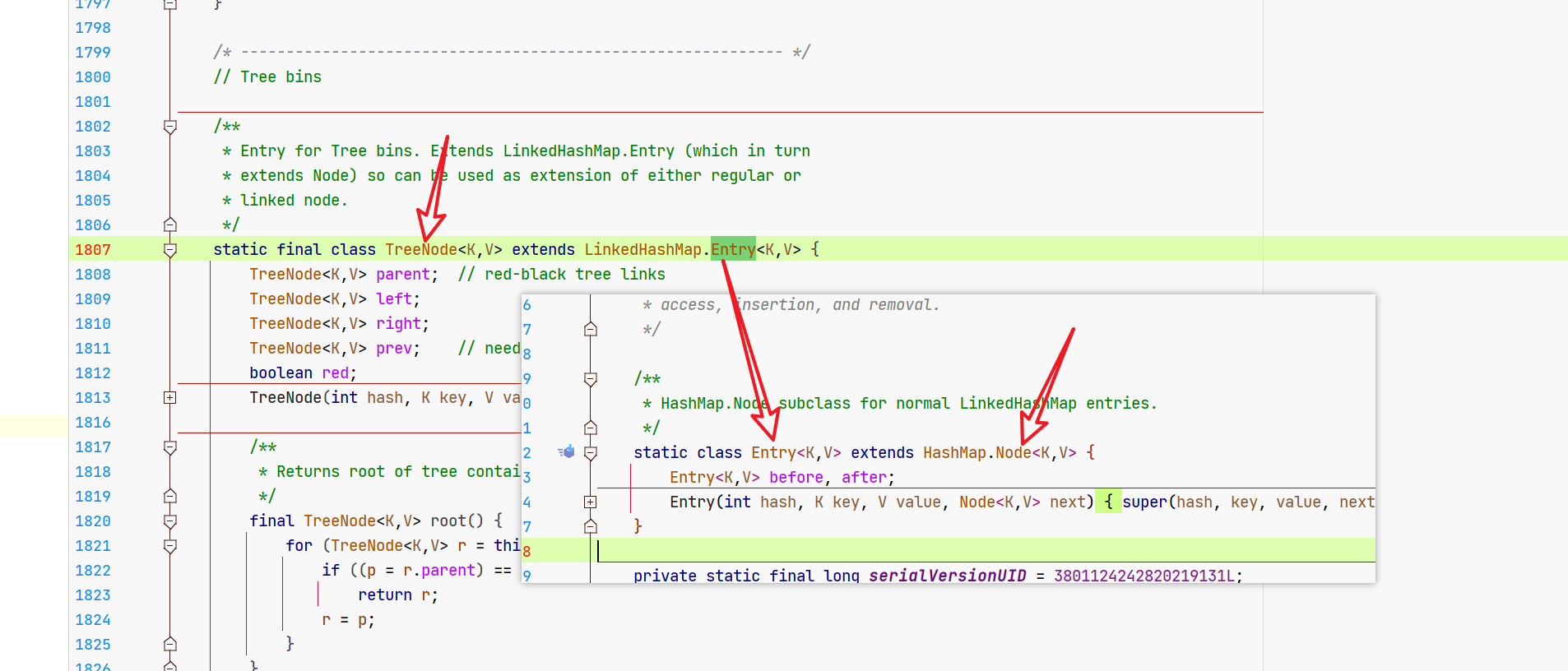Click the 'prev' field on line 1811

(394, 348)
